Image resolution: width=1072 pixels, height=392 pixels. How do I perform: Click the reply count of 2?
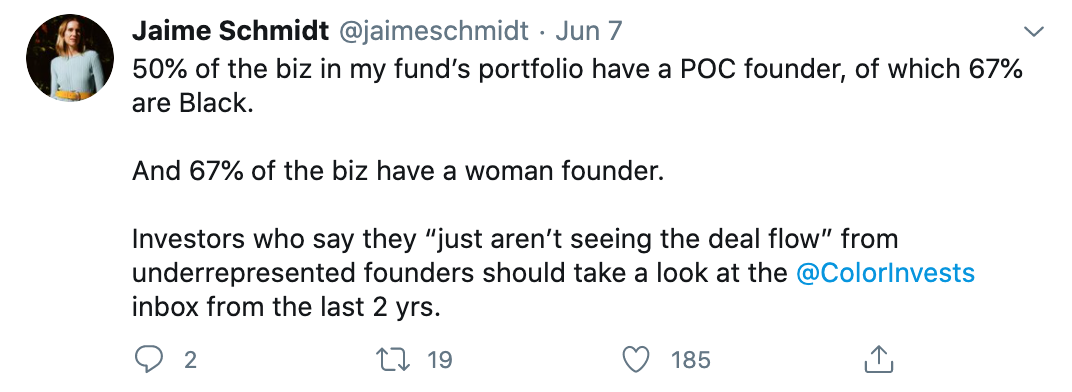(189, 360)
